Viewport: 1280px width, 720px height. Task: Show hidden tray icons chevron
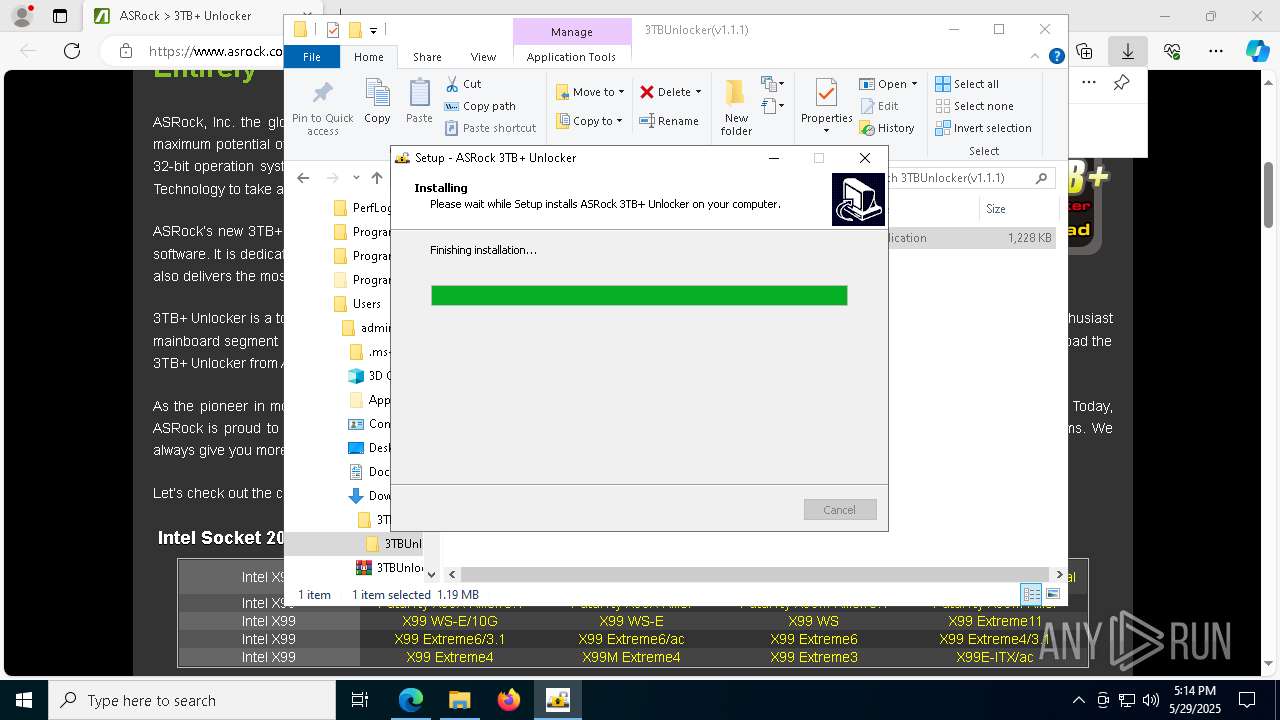[x=1078, y=700]
